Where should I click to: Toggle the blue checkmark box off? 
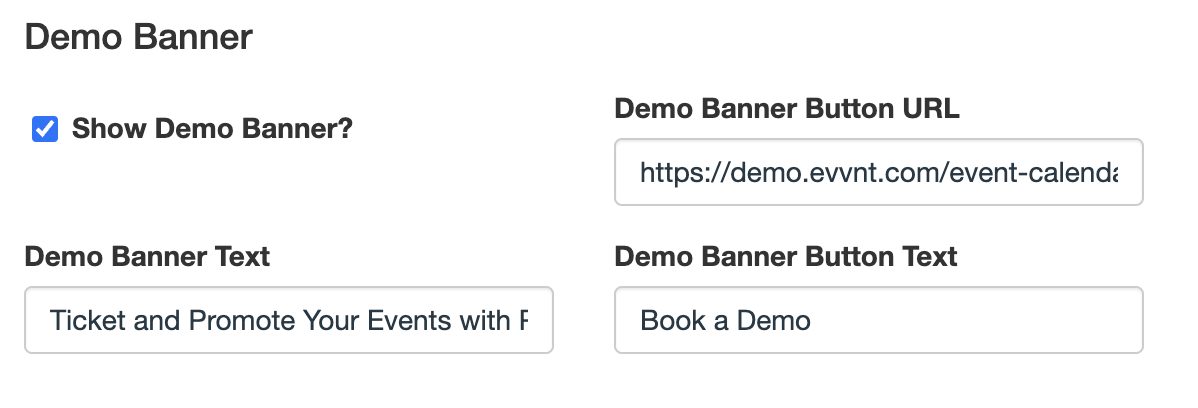pyautogui.click(x=45, y=129)
